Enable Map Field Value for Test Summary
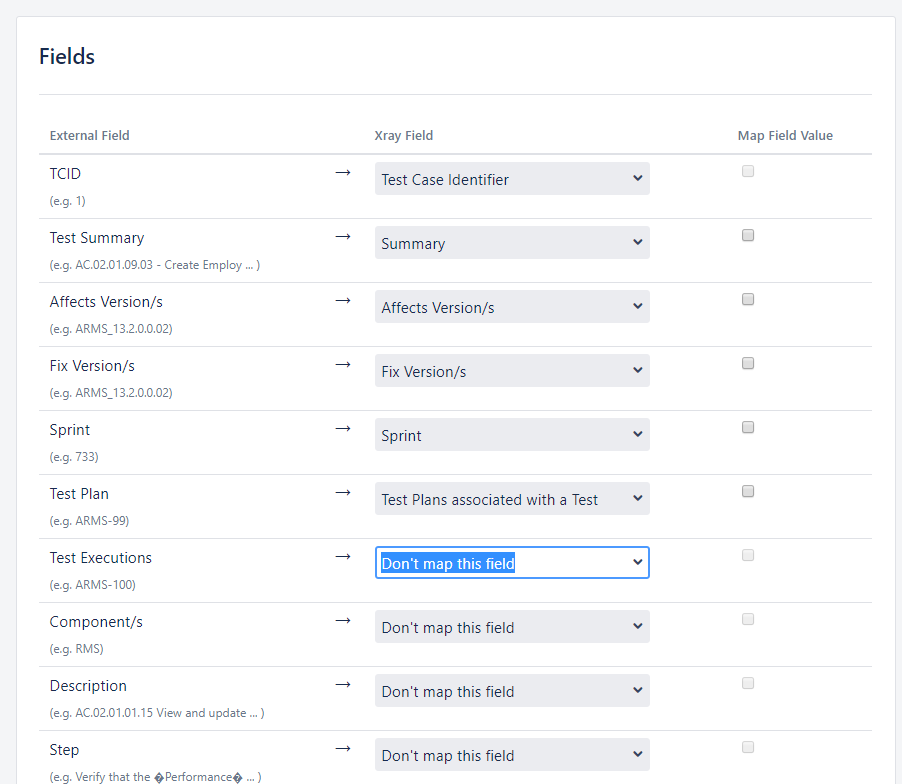Viewport: 902px width, 784px height. pos(748,235)
